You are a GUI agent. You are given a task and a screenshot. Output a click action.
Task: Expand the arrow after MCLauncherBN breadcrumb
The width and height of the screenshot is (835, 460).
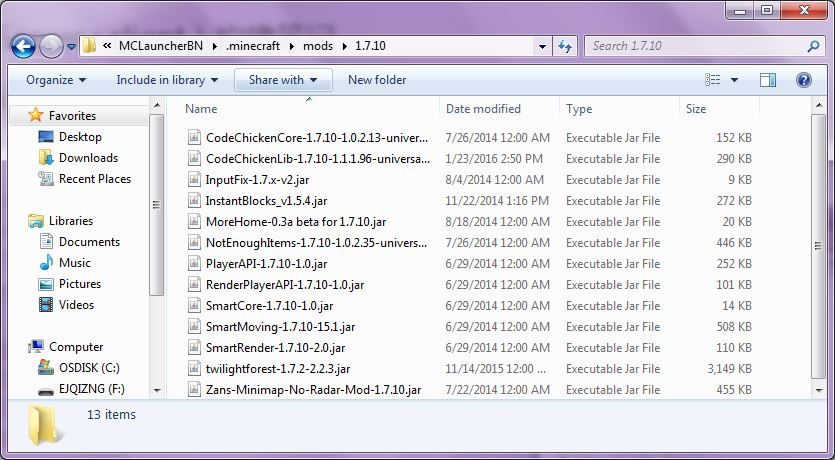tap(215, 46)
